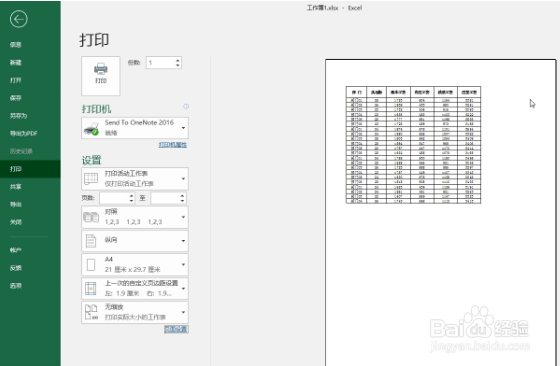
Task: Click the collated pages icon
Action: pos(91,217)
